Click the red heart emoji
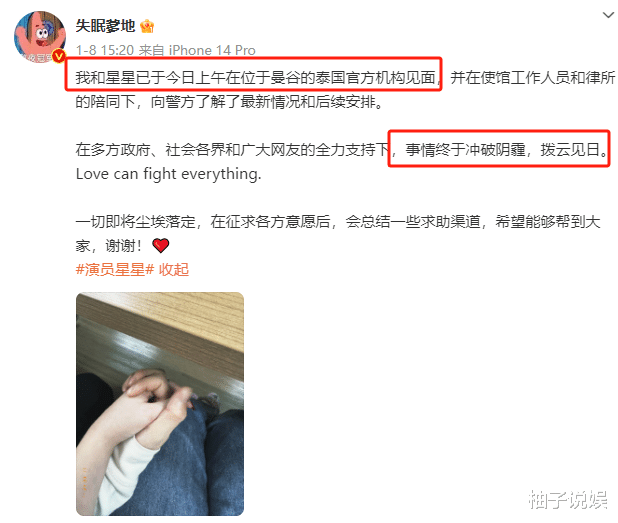 [x=160, y=246]
